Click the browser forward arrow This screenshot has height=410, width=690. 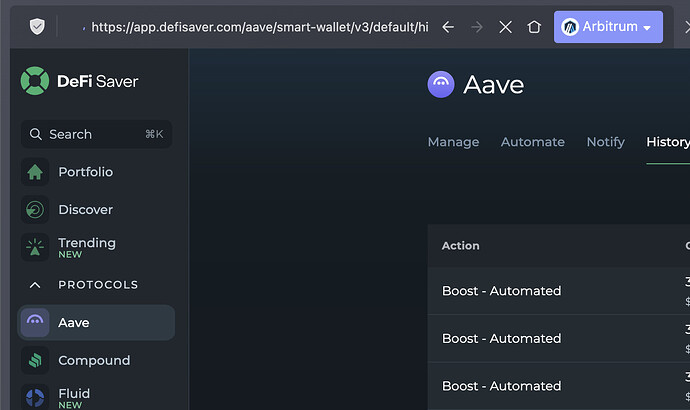click(x=477, y=27)
